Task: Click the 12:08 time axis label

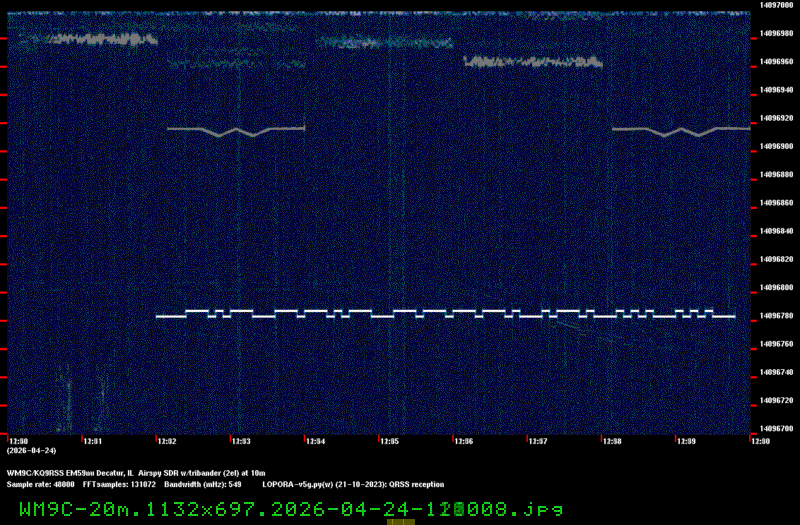Action: (611, 440)
